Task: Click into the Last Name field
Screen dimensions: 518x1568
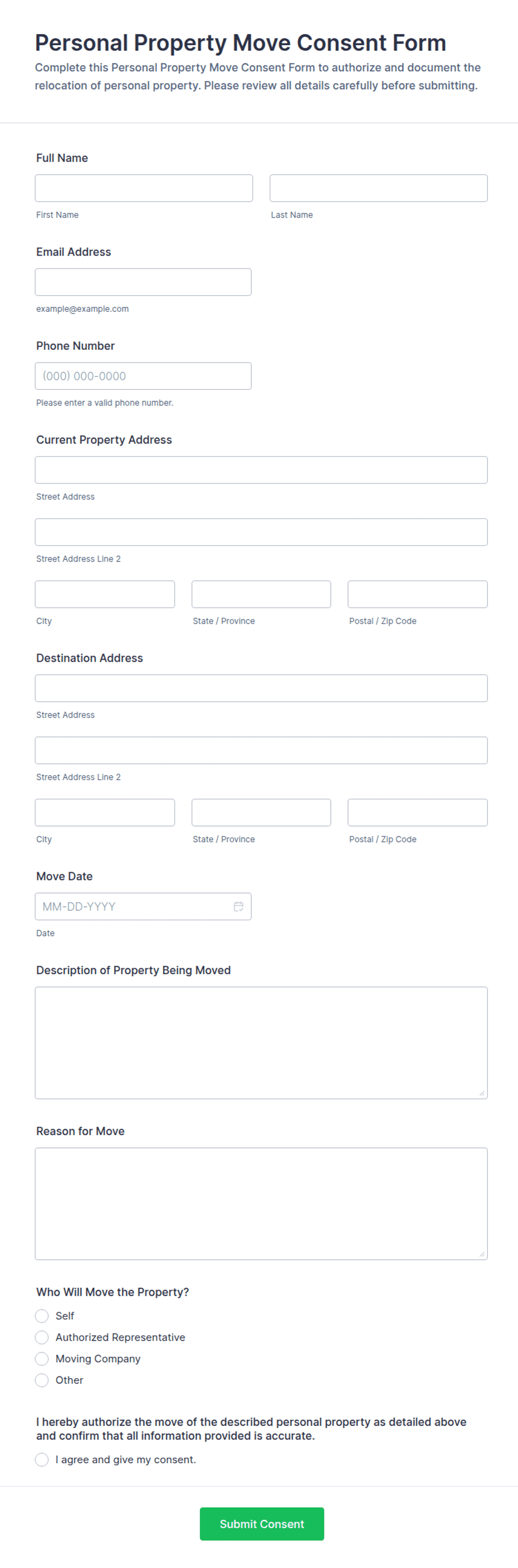Action: tap(379, 188)
